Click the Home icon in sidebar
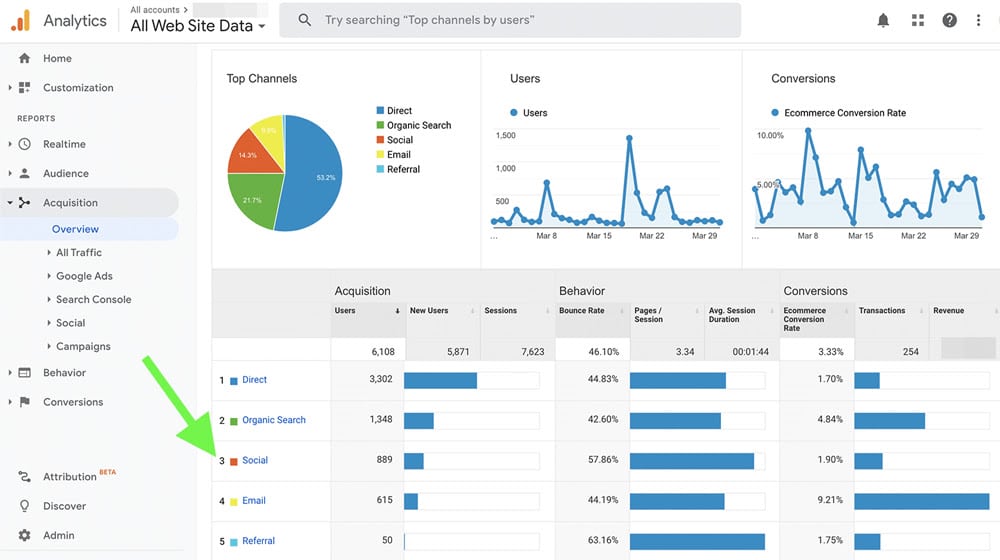The height and width of the screenshot is (560, 1000). tap(25, 59)
